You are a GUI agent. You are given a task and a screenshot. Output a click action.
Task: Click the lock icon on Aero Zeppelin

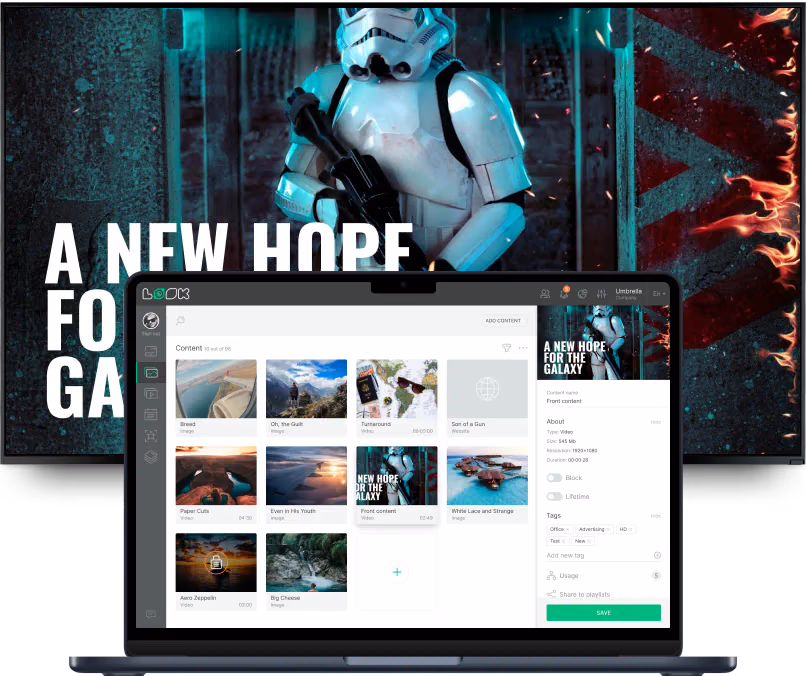point(216,563)
